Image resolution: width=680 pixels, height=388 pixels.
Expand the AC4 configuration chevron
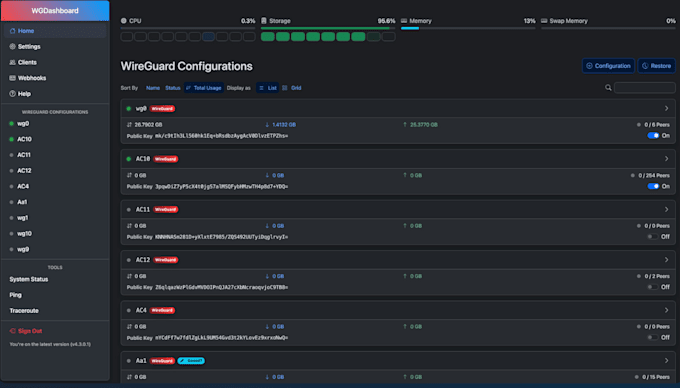[x=667, y=310]
